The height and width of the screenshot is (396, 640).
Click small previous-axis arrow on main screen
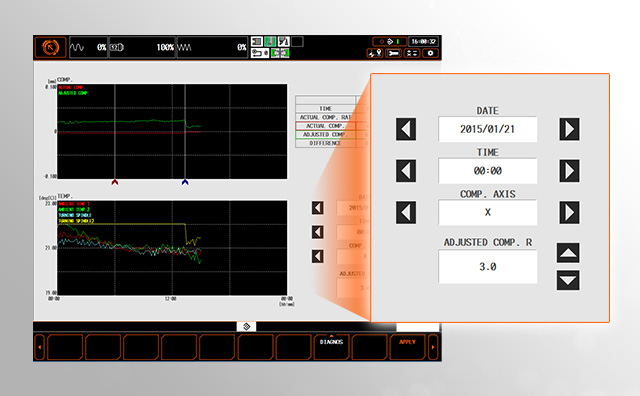[x=318, y=256]
